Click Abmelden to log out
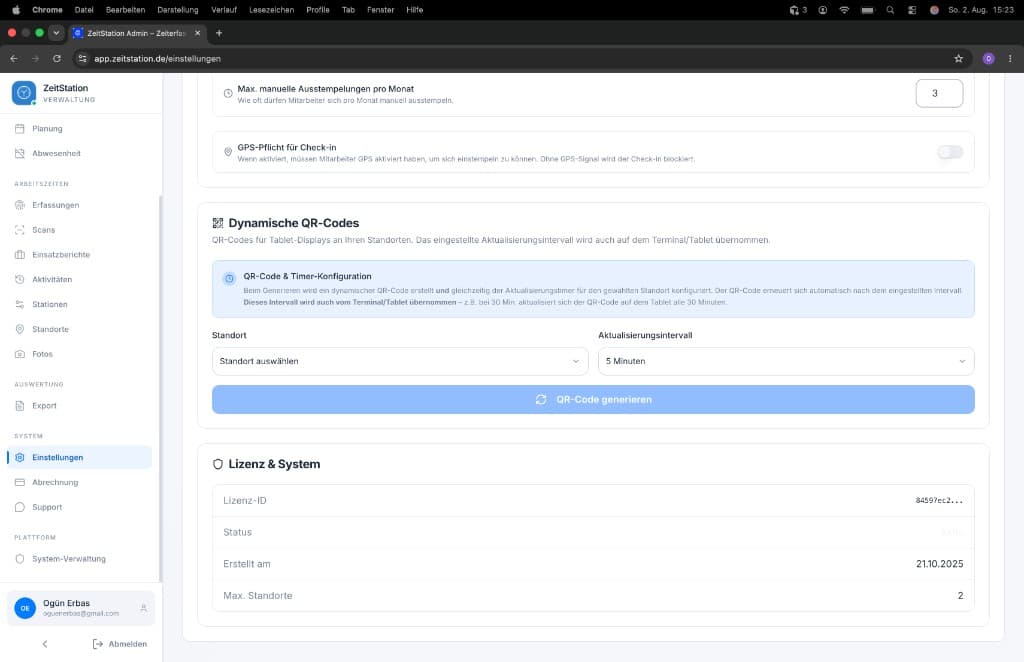Image resolution: width=1024 pixels, height=662 pixels. pos(120,644)
